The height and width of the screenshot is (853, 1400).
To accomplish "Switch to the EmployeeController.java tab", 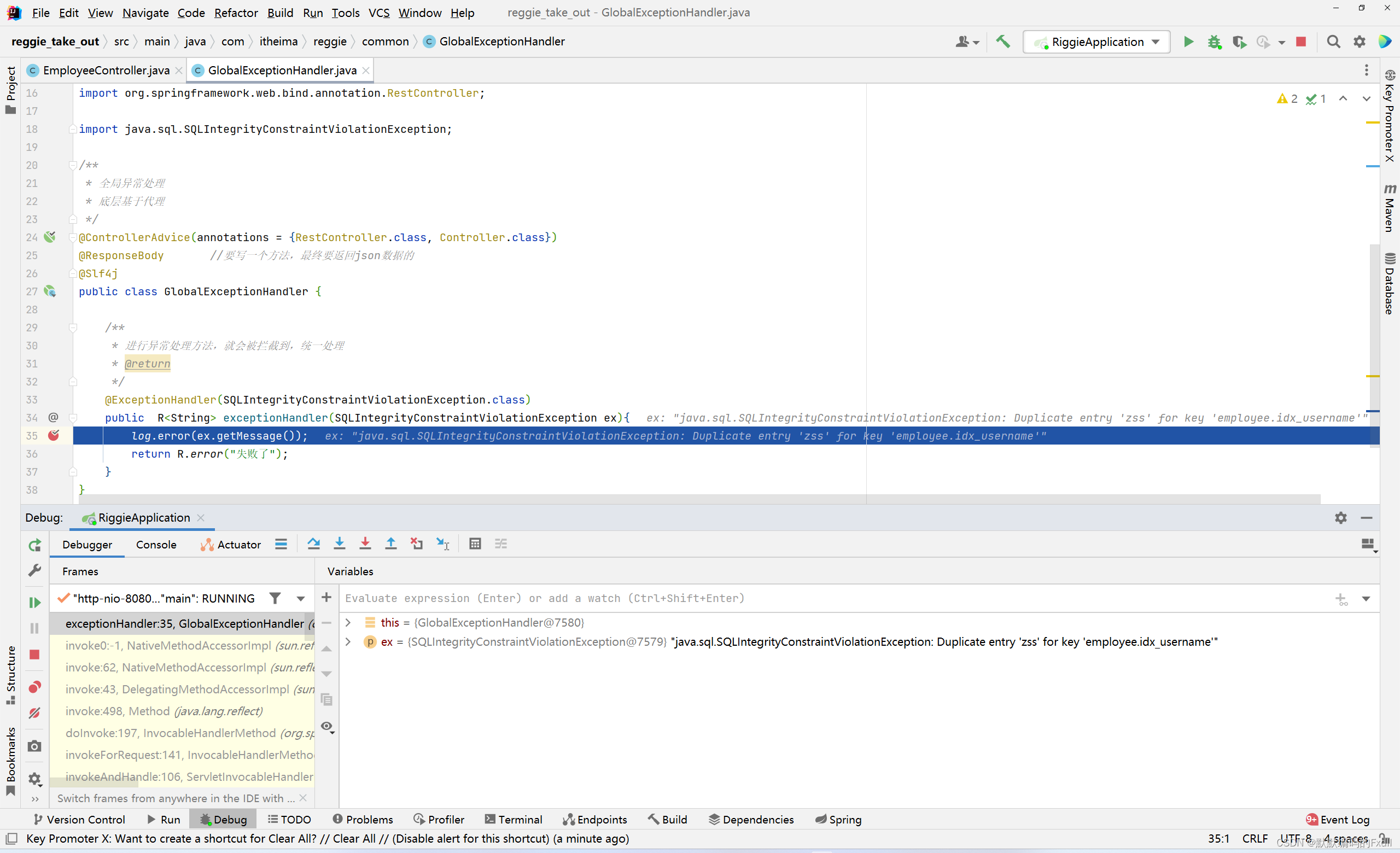I will pyautogui.click(x=106, y=71).
